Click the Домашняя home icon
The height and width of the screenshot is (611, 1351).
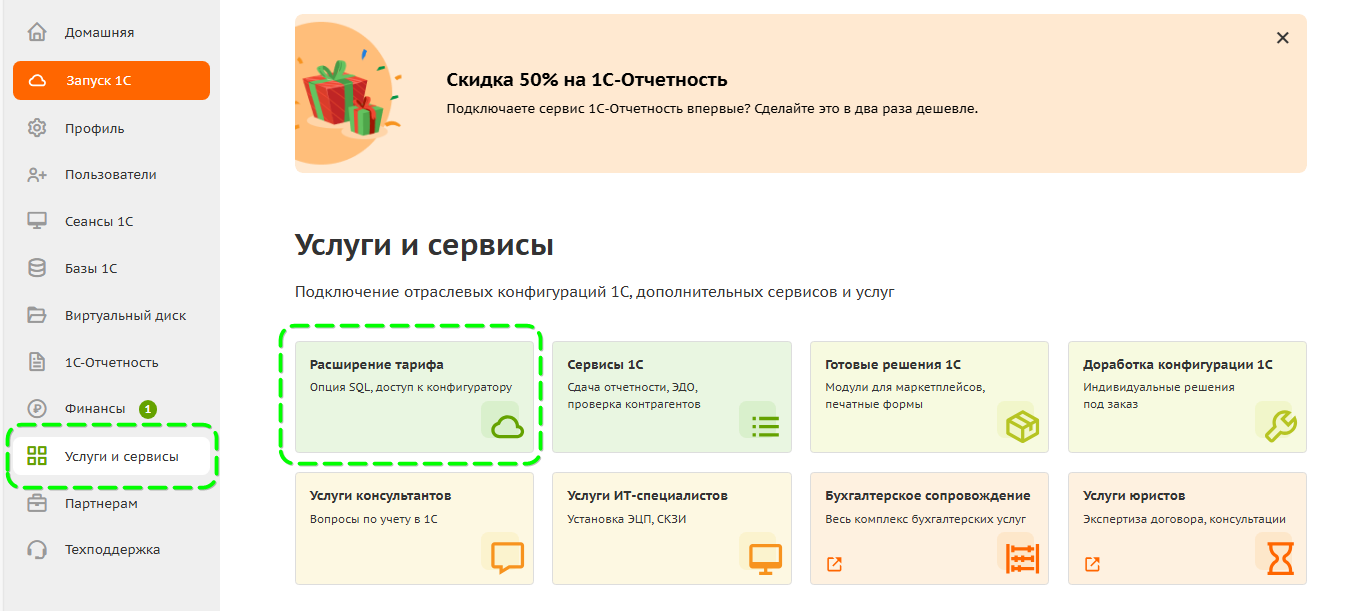(x=37, y=32)
